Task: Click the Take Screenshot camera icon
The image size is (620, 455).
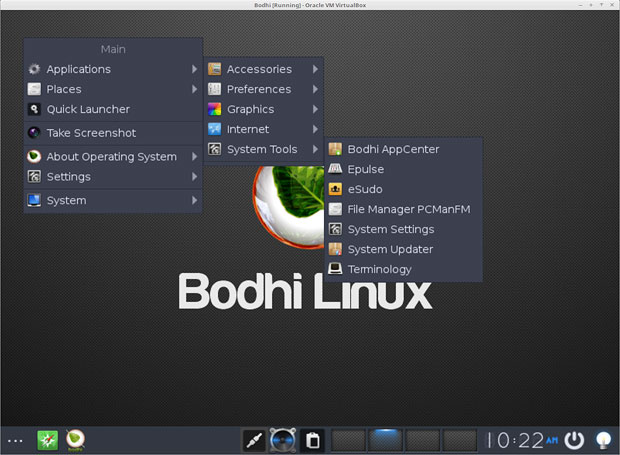Action: 34,133
